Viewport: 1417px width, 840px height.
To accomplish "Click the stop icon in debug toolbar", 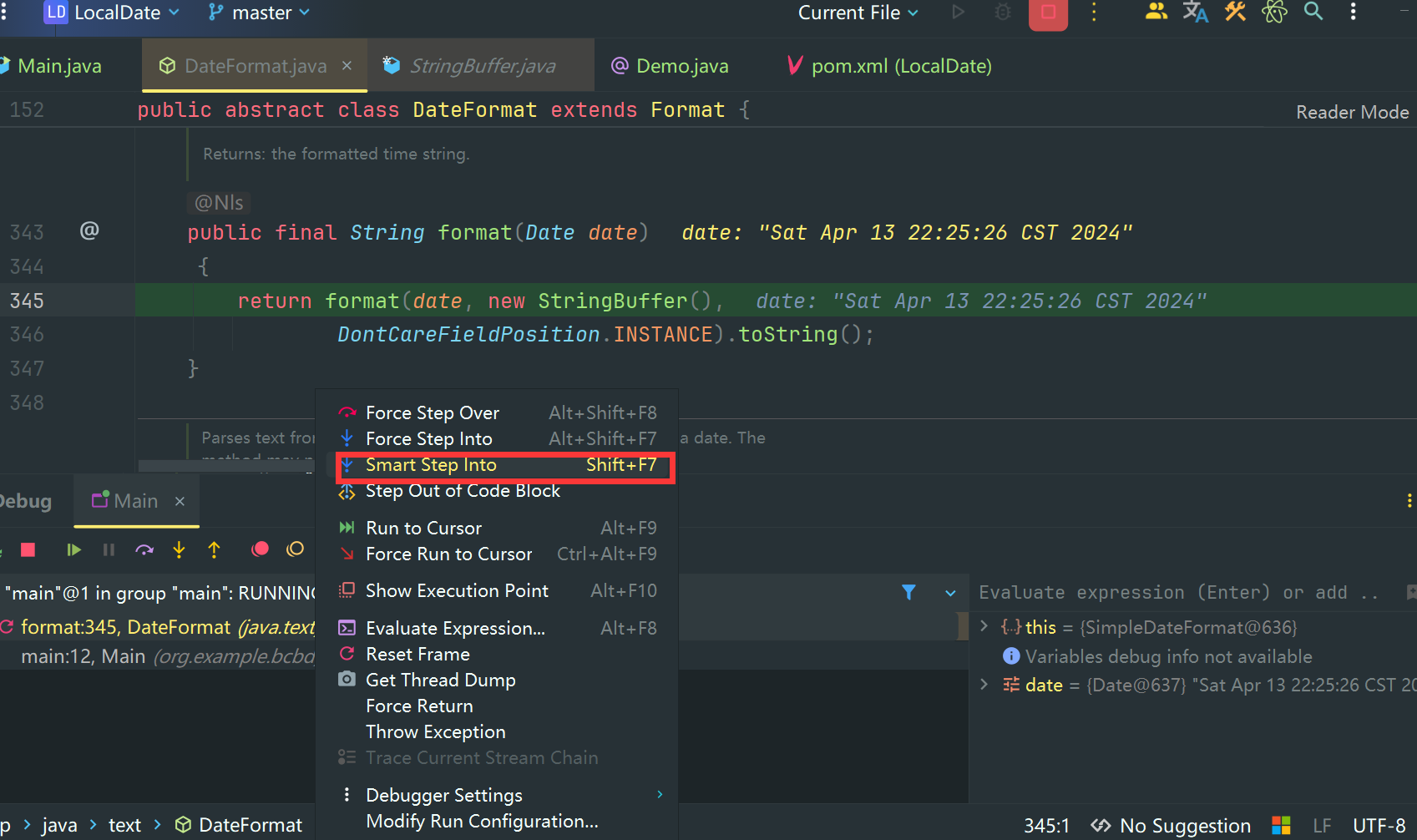I will pyautogui.click(x=28, y=549).
